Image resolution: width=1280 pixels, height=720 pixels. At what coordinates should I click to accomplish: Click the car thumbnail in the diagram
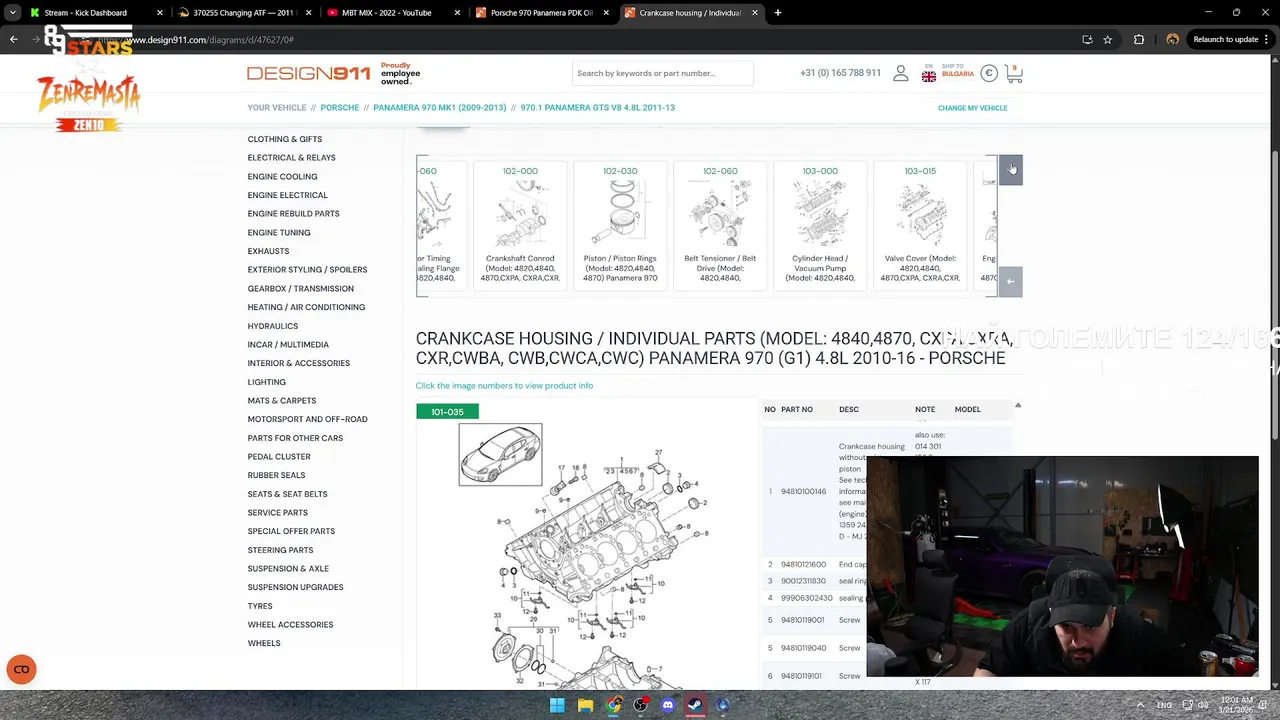point(500,454)
